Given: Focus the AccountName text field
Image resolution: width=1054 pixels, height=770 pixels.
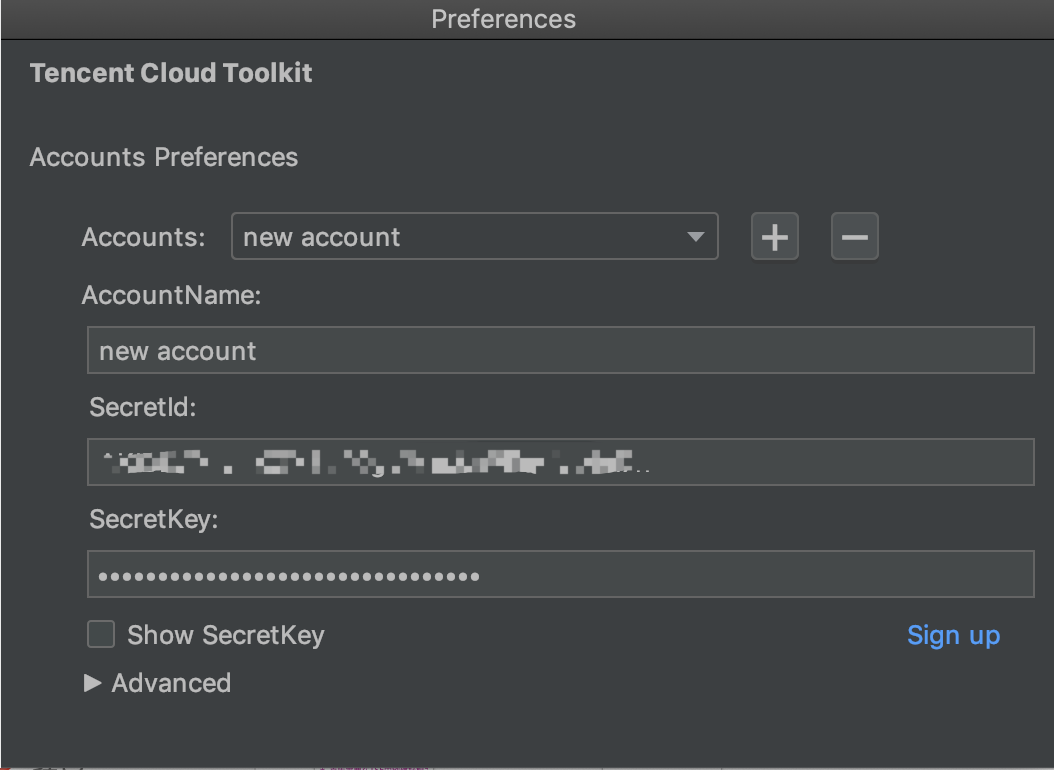Looking at the screenshot, I should 560,351.
